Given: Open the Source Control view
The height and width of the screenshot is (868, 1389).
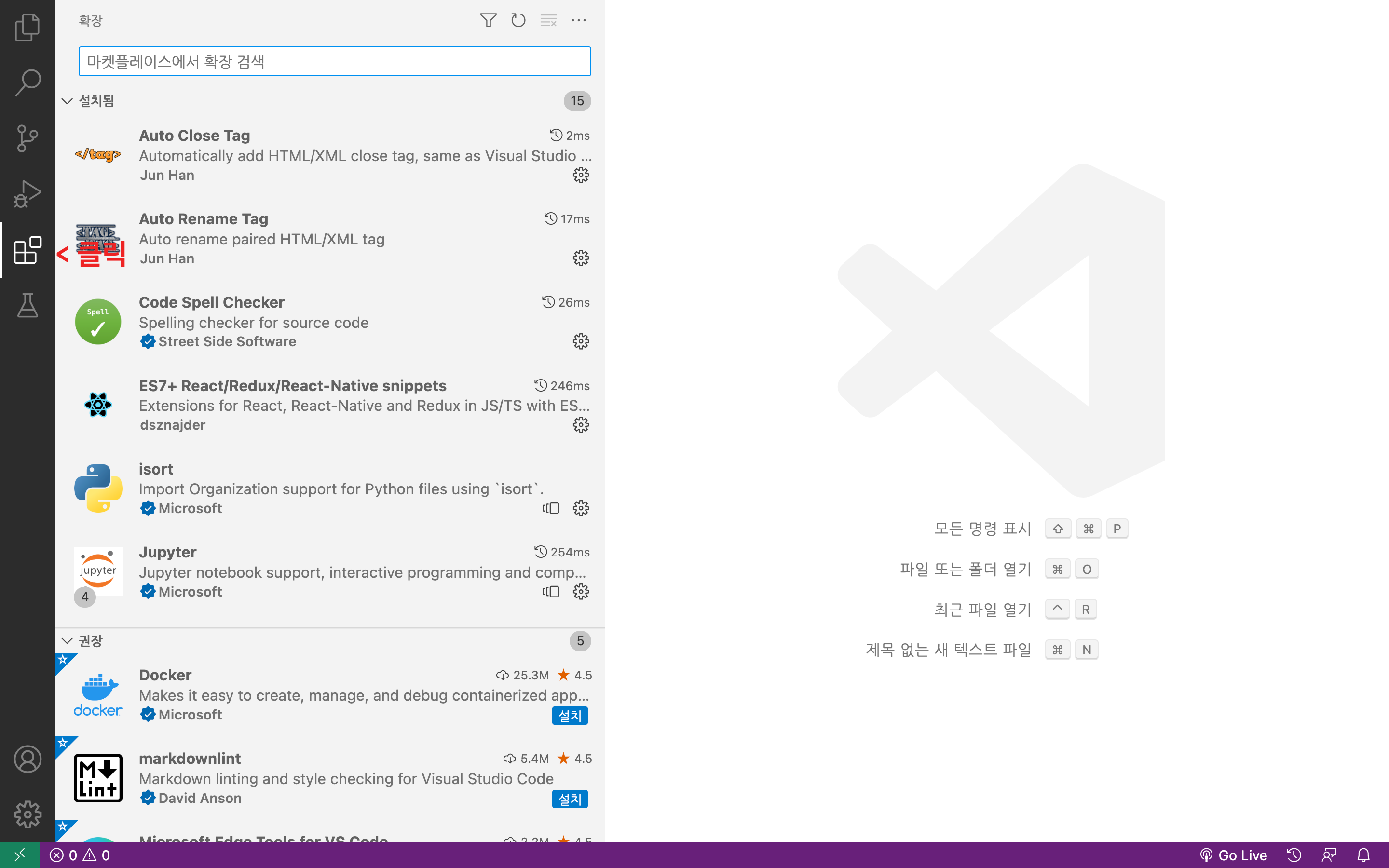Looking at the screenshot, I should coord(27,138).
